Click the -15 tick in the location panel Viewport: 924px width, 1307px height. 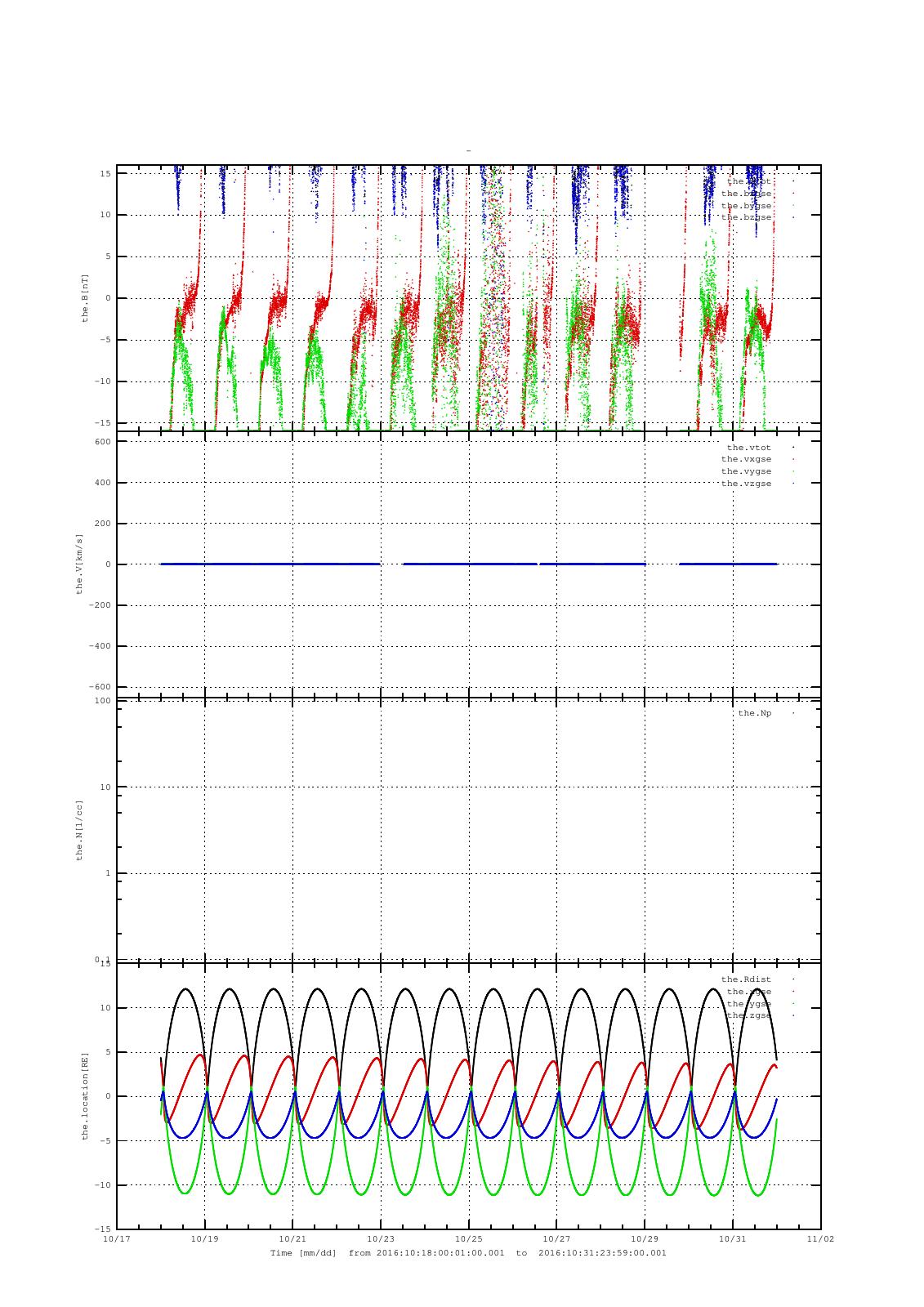[x=103, y=1229]
